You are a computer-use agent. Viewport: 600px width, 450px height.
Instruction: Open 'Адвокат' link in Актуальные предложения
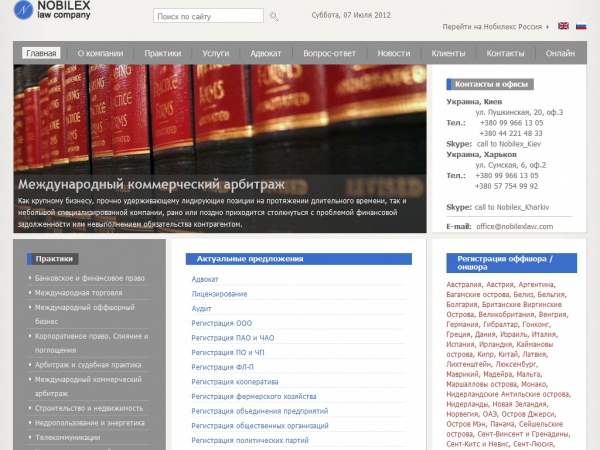point(205,279)
